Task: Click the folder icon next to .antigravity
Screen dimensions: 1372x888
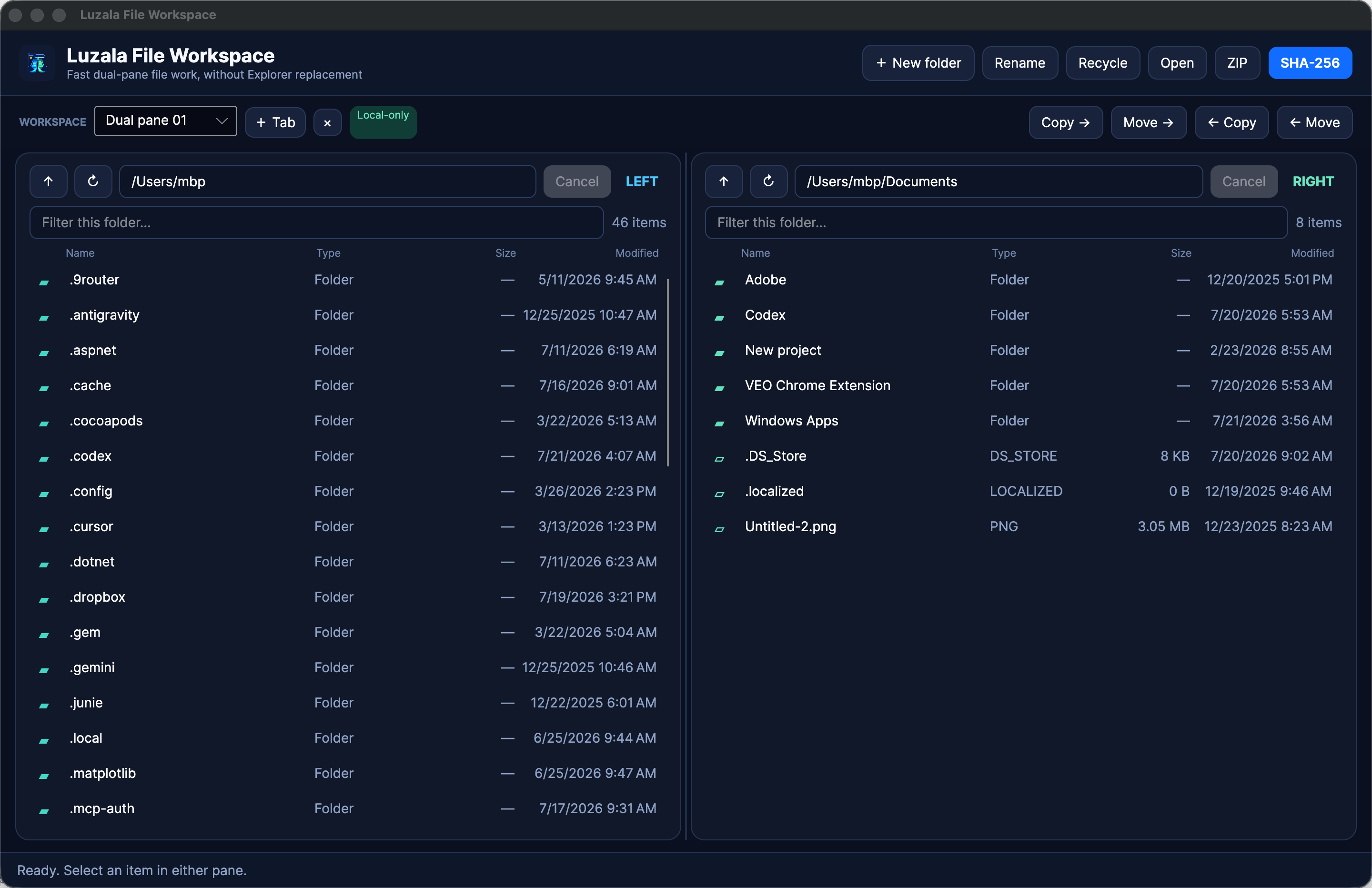Action: (x=44, y=317)
